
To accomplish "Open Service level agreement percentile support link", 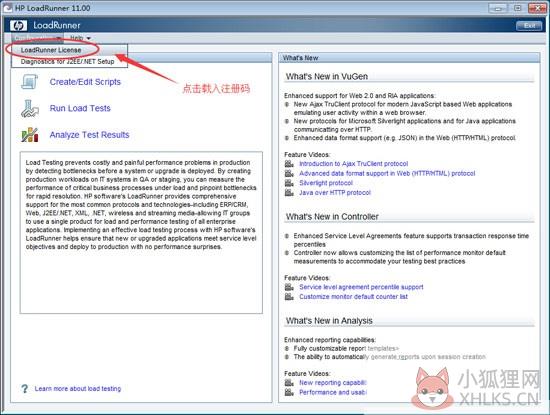I will (361, 287).
